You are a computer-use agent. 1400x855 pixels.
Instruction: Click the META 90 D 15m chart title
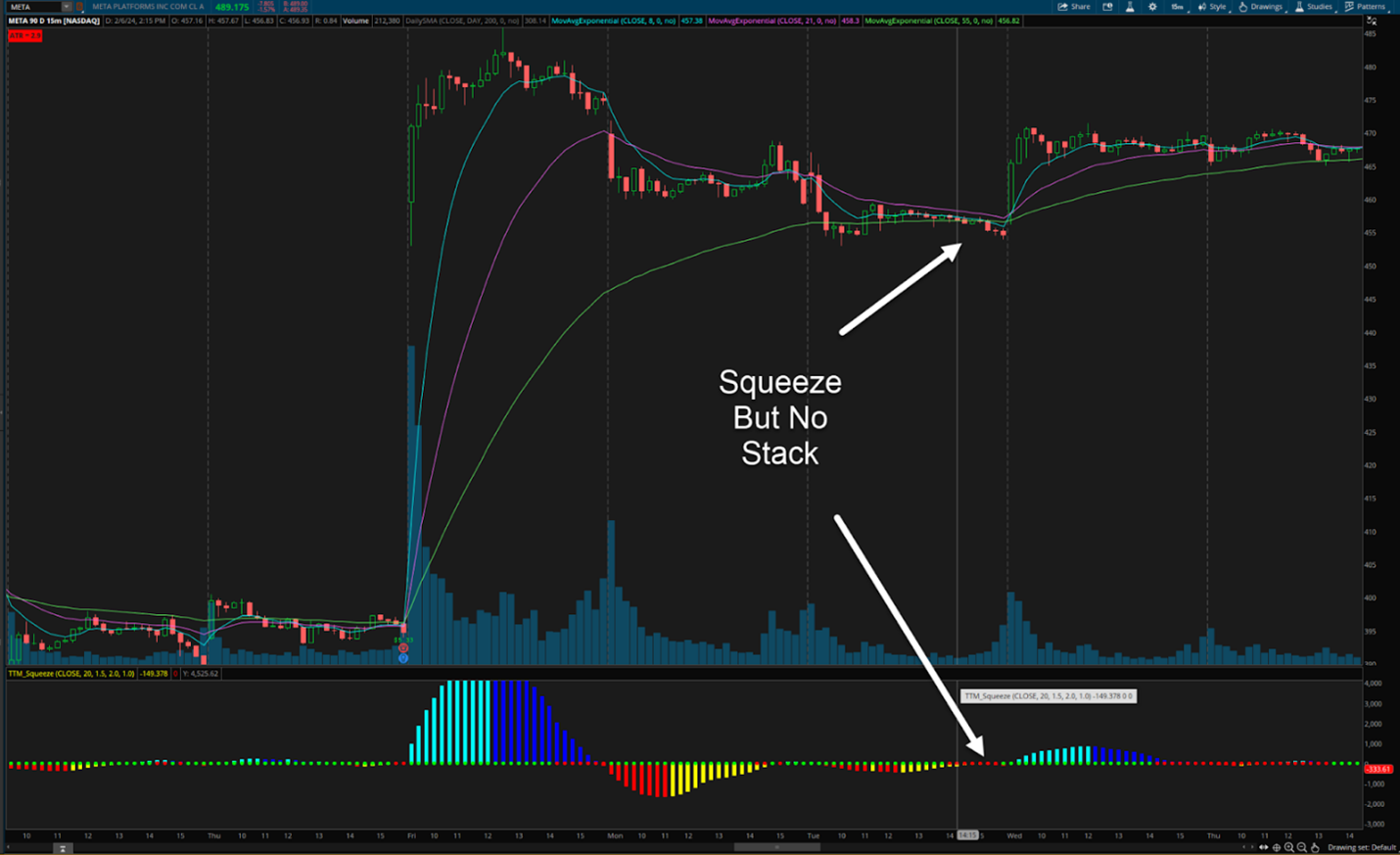pos(54,21)
